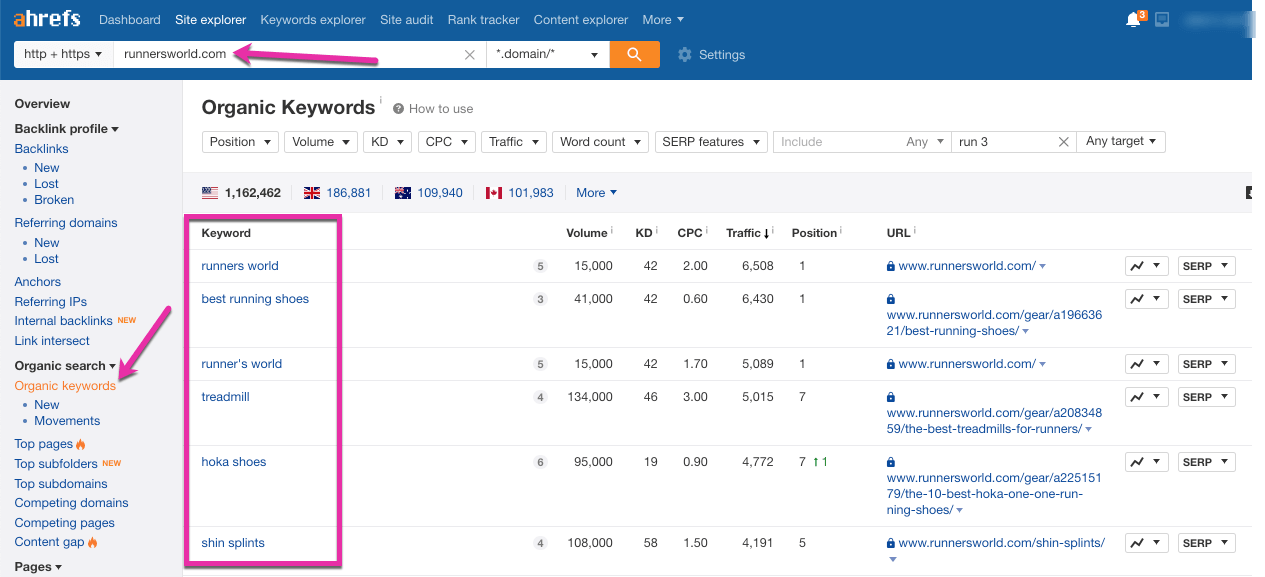Open the Traffic filter dropdown
Viewport: 1265px width, 577px height.
point(514,142)
